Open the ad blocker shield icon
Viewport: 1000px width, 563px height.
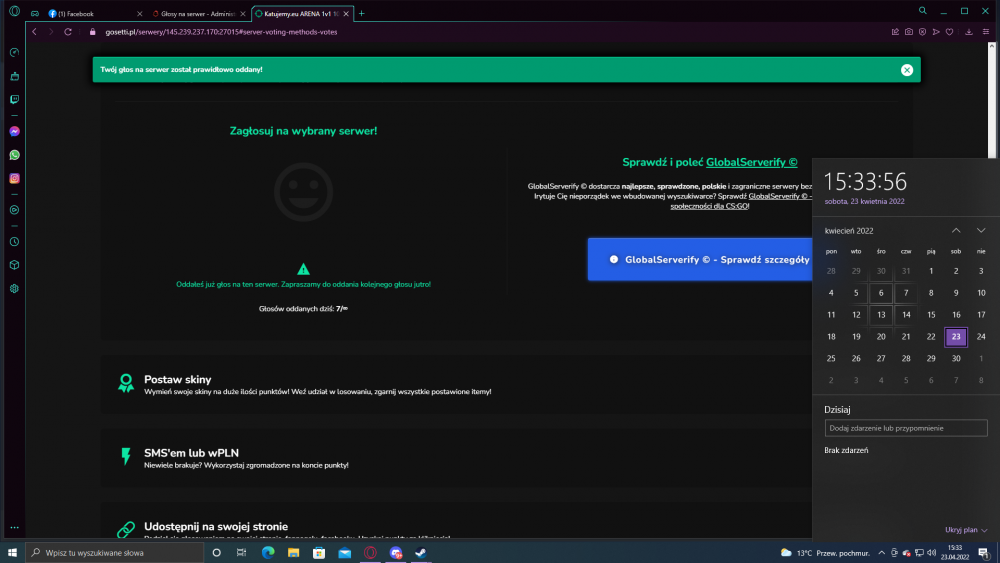coord(922,32)
